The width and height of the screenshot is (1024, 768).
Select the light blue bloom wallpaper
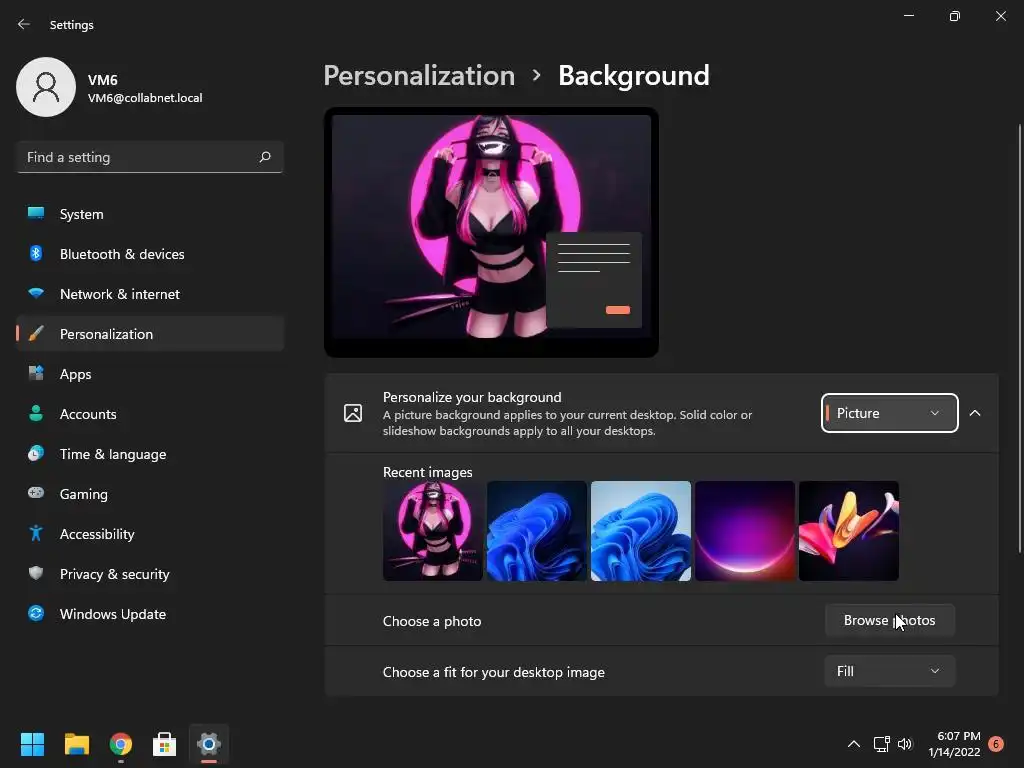click(x=641, y=531)
